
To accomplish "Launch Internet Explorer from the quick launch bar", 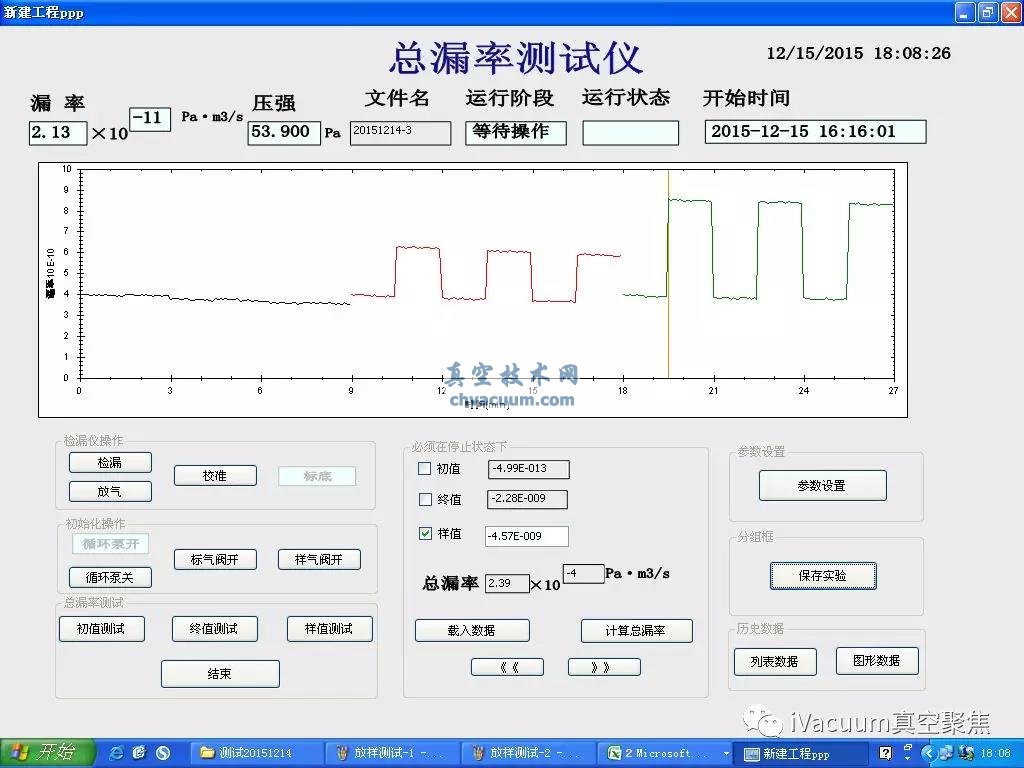I will (116, 752).
